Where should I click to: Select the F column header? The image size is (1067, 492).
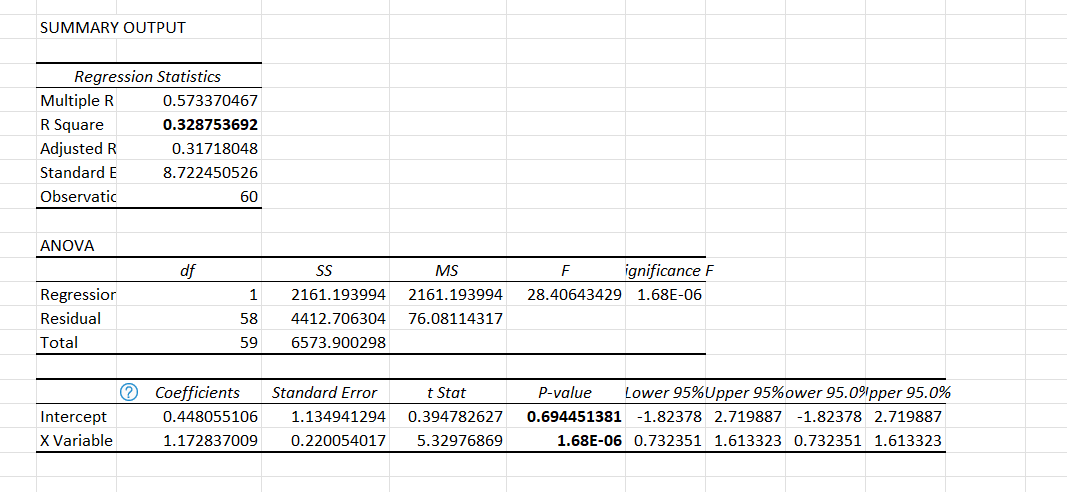(563, 272)
